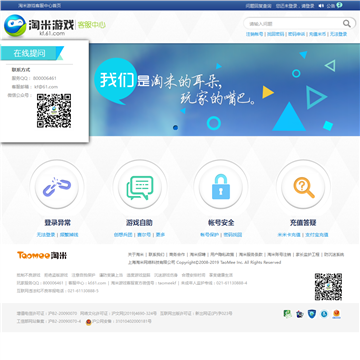Open 频繁掉线 under 登录异常
This screenshot has height=360, width=360.
69,235
